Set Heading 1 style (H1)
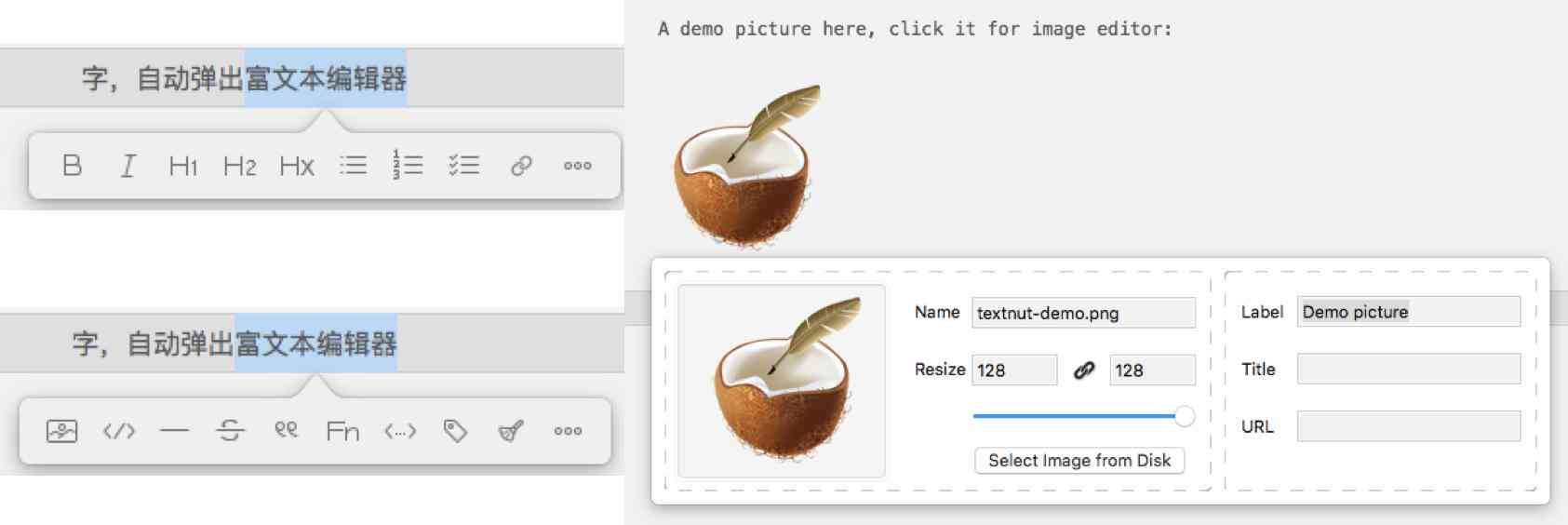 [x=183, y=166]
